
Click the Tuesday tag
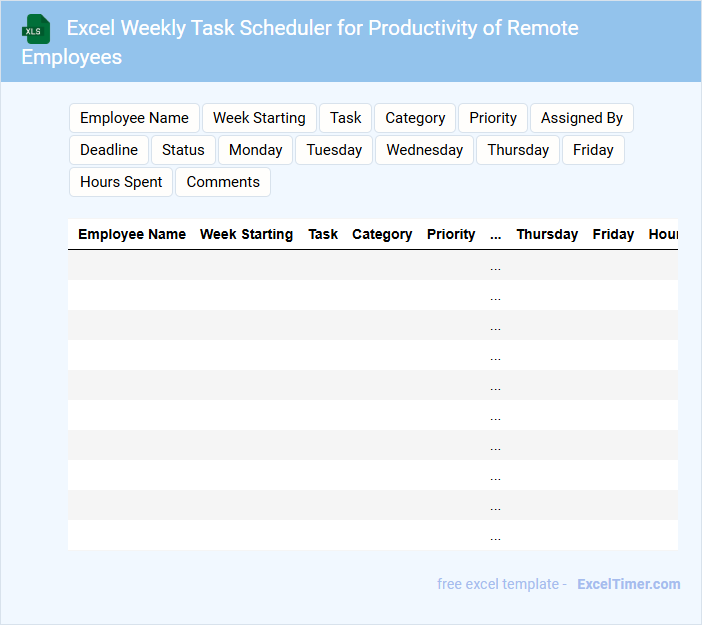[334, 150]
